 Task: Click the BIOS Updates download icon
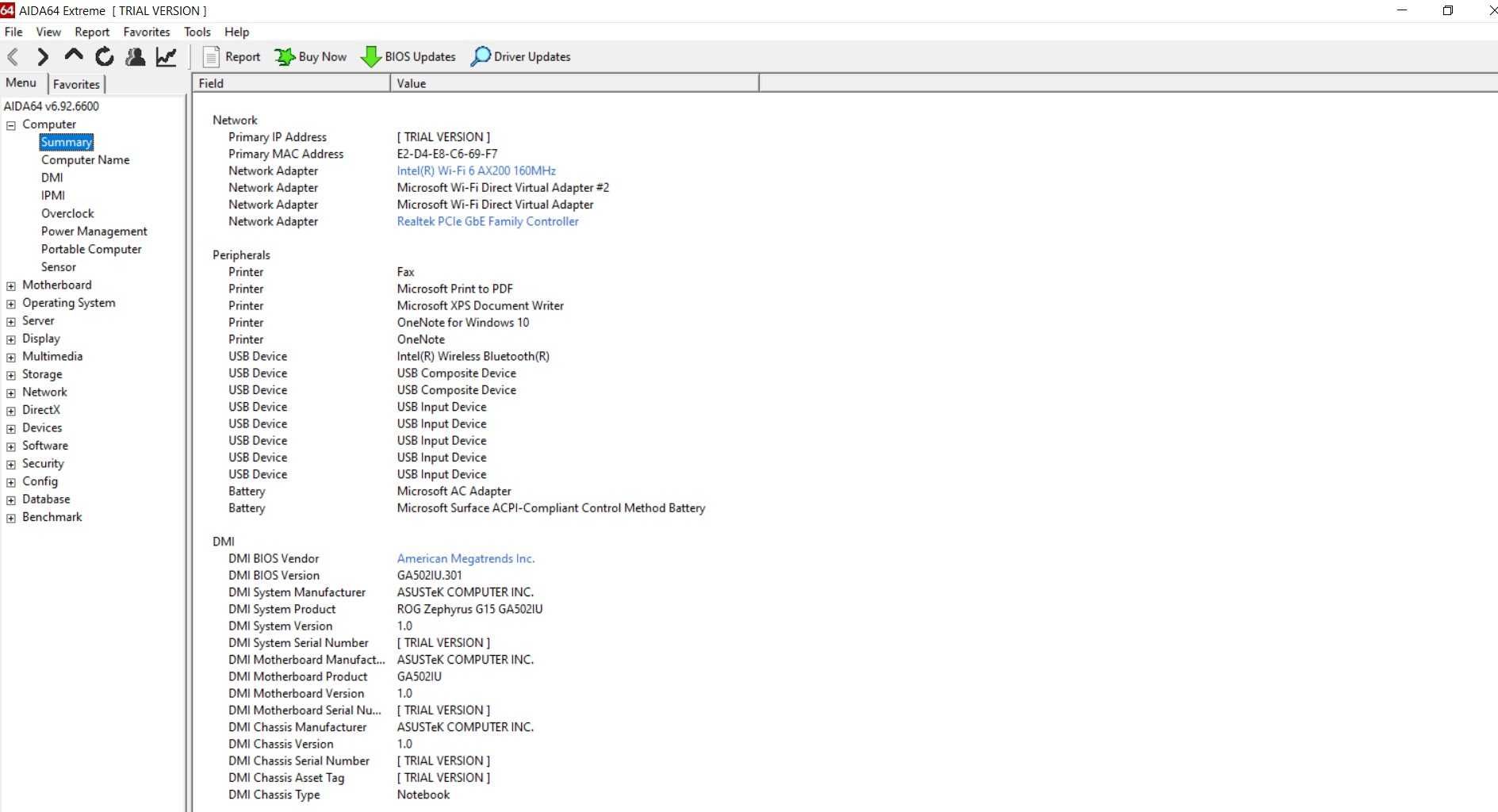[370, 56]
